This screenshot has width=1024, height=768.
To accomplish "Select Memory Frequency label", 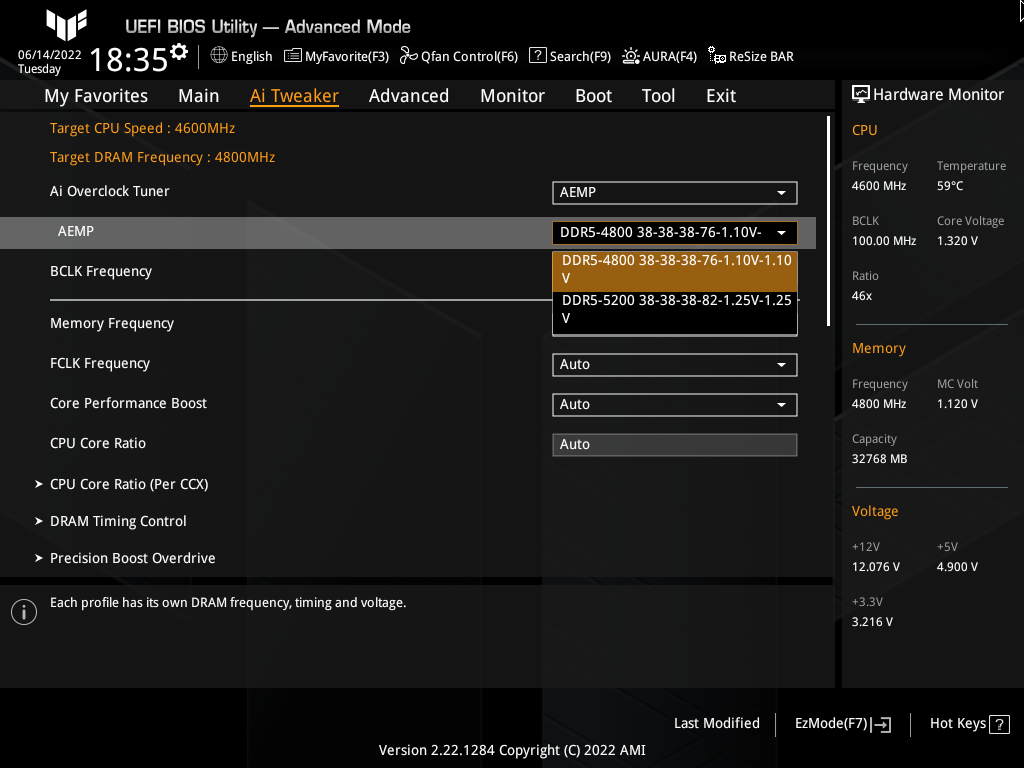I will point(112,324).
